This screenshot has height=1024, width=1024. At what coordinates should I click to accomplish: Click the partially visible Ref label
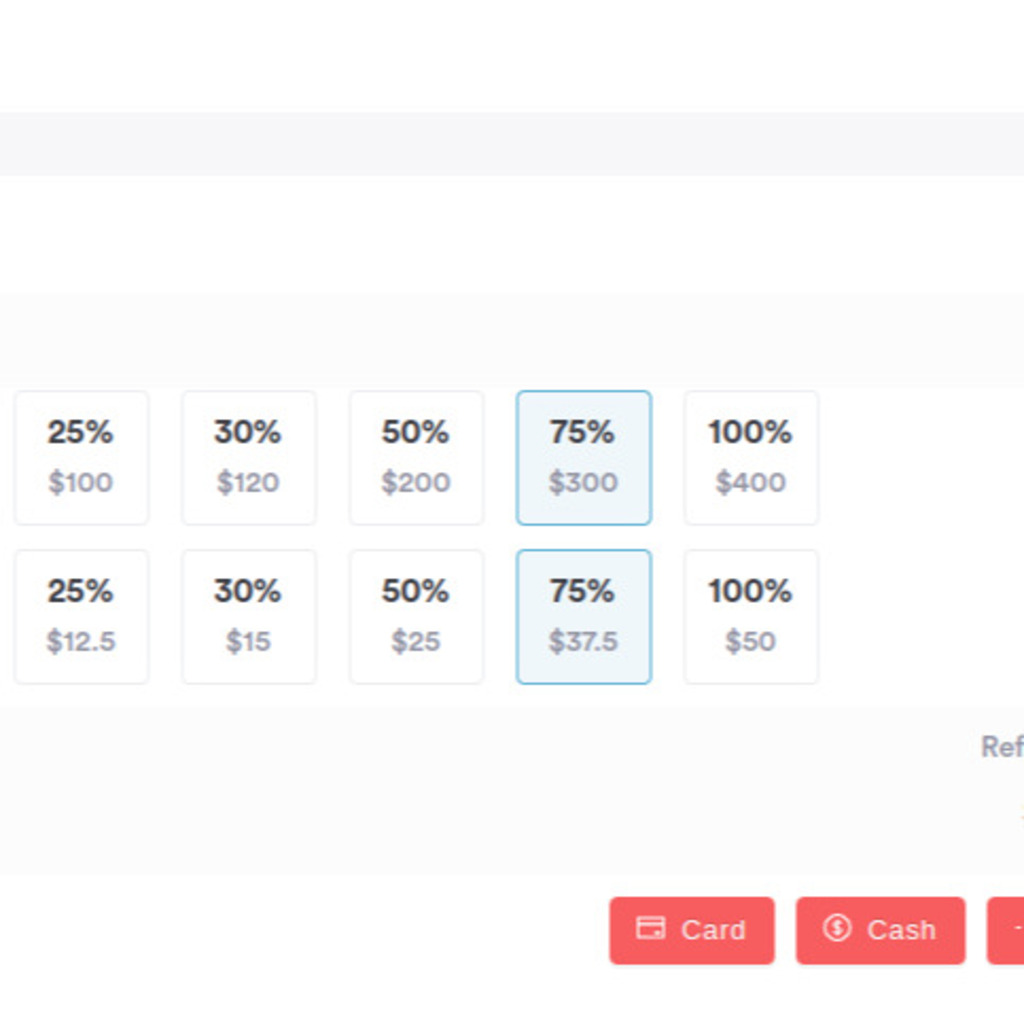tap(1002, 746)
